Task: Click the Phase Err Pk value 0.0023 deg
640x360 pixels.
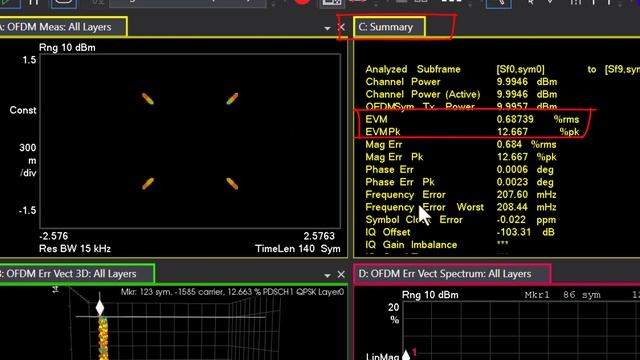Action: [x=524, y=182]
